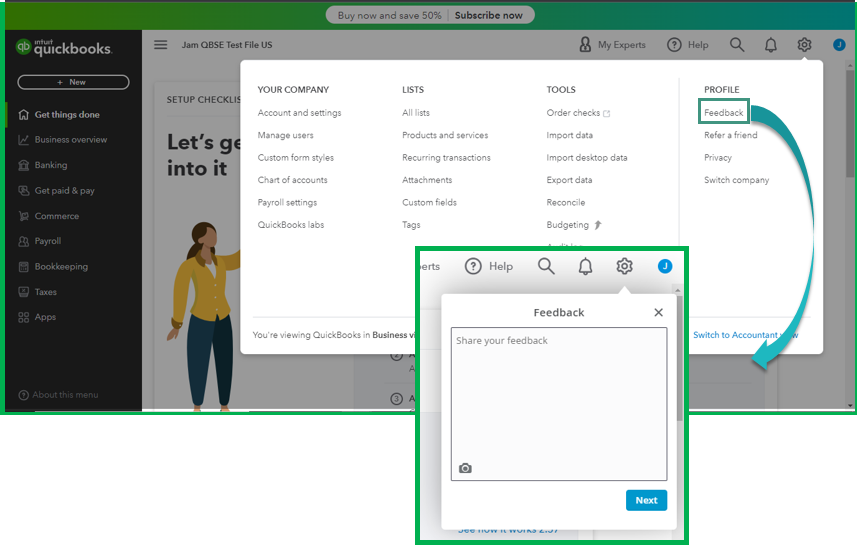Open the hamburger menu beside company name
This screenshot has height=546, width=858.
click(160, 45)
